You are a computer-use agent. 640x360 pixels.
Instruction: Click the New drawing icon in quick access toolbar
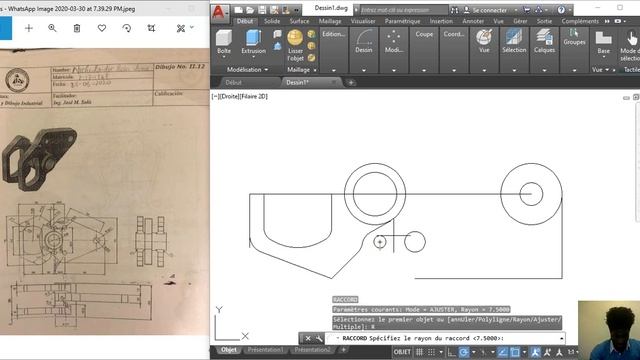click(239, 10)
